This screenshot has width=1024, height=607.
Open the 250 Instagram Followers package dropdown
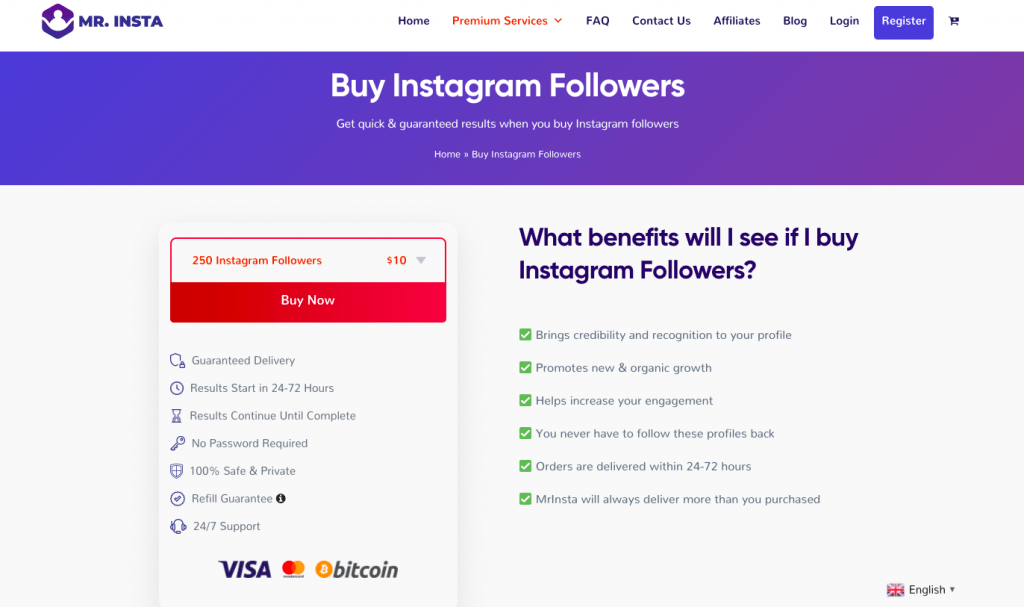coord(308,260)
